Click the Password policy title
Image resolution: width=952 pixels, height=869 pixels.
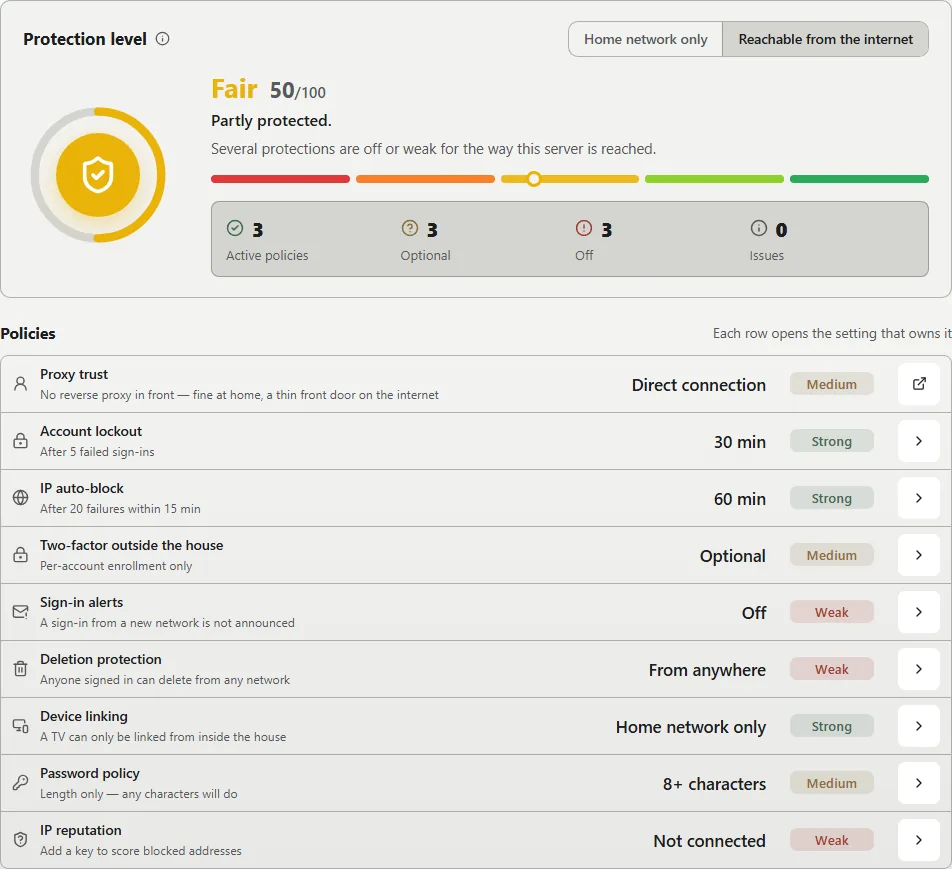click(90, 774)
